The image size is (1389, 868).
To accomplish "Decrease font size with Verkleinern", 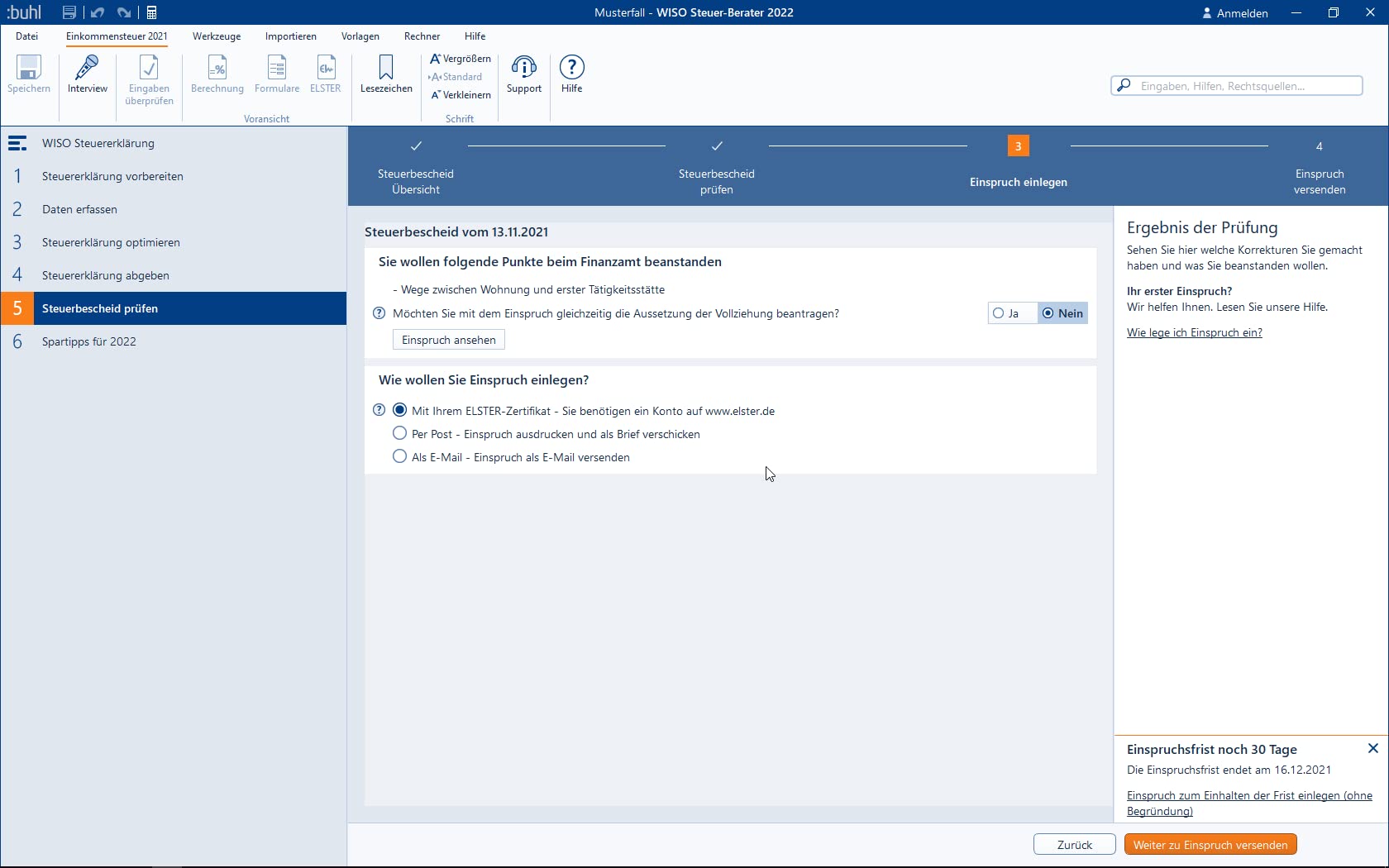I will (x=461, y=95).
